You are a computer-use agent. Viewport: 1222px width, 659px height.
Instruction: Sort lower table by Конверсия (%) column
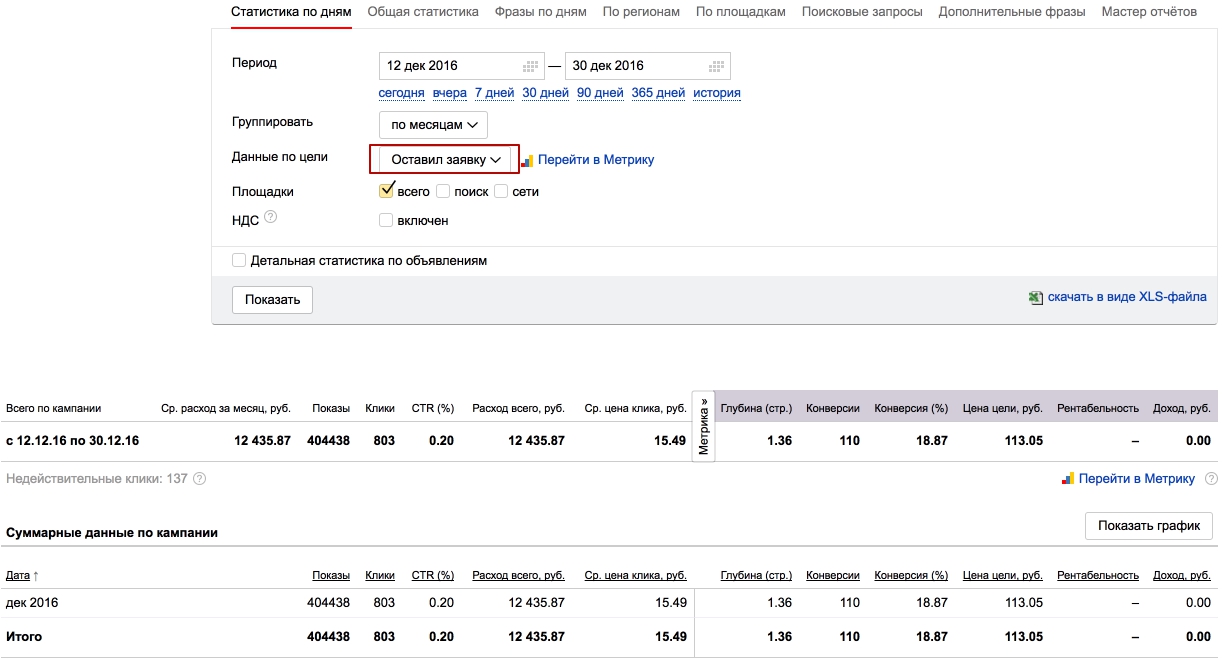coord(911,575)
